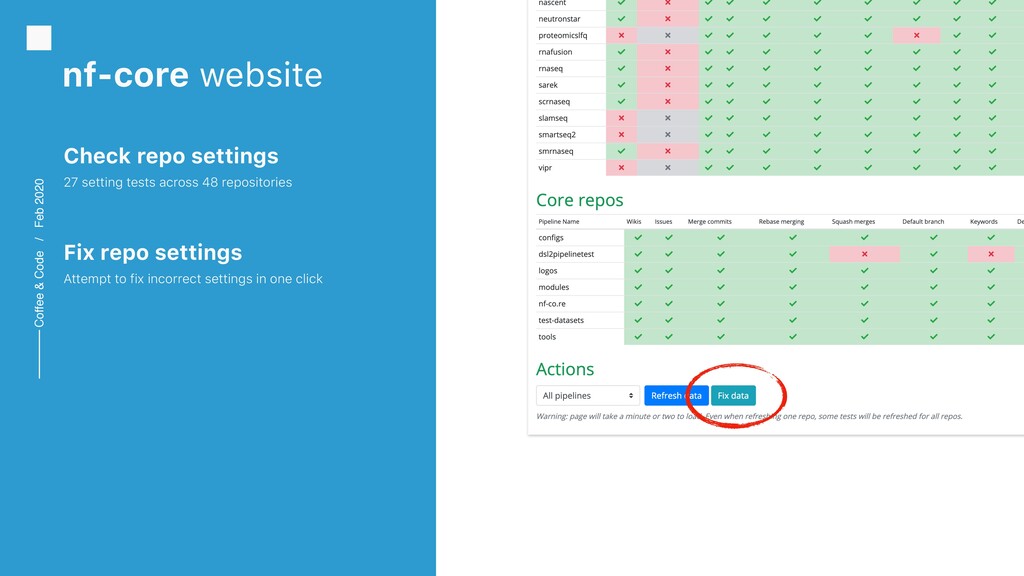
Task: Click the Check repo settings heading
Action: click(171, 156)
